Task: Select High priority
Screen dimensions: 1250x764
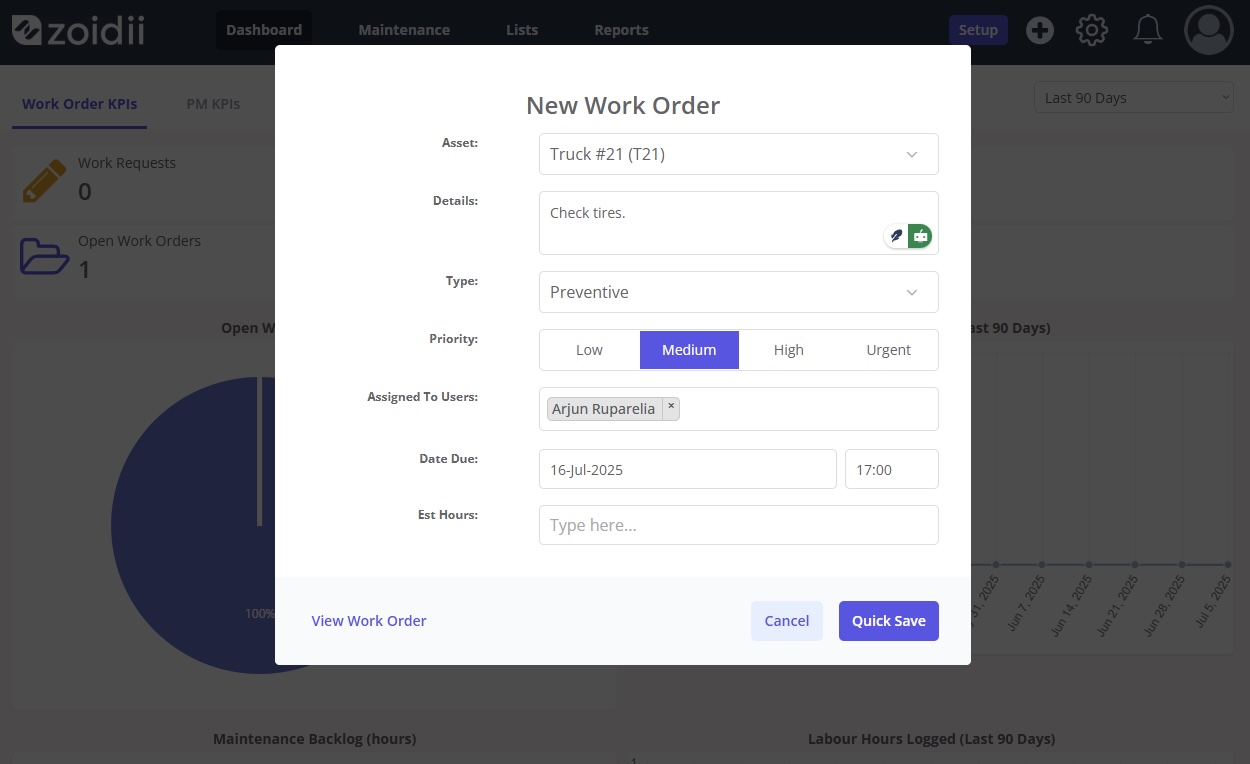Action: (788, 350)
